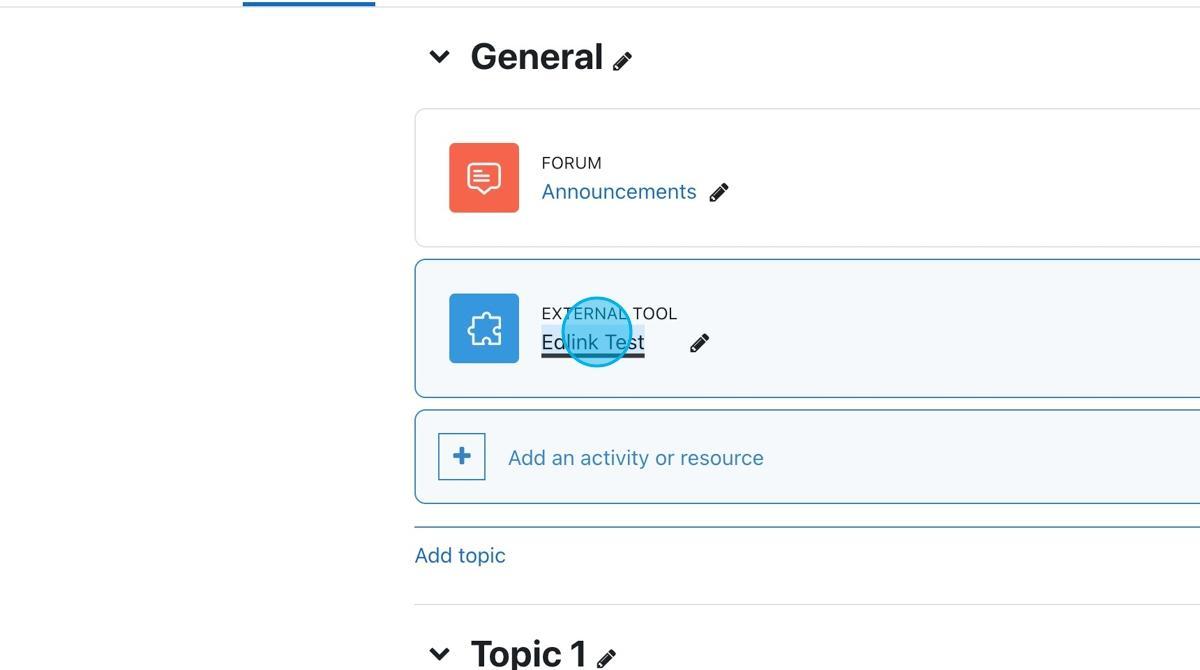Screen dimensions: 1200x670
Task: Click the orange Forum activity icon
Action: (x=484, y=178)
